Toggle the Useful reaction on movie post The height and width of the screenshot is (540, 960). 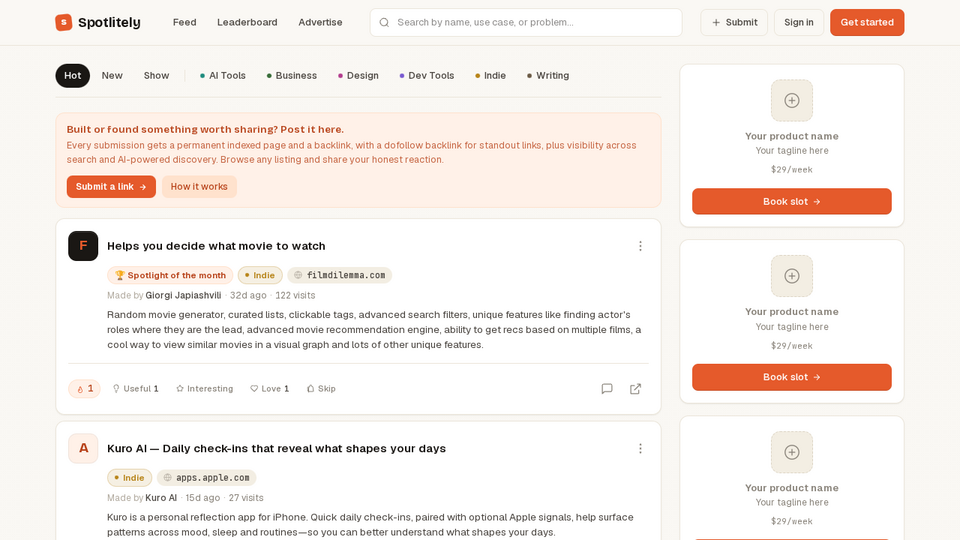point(135,389)
